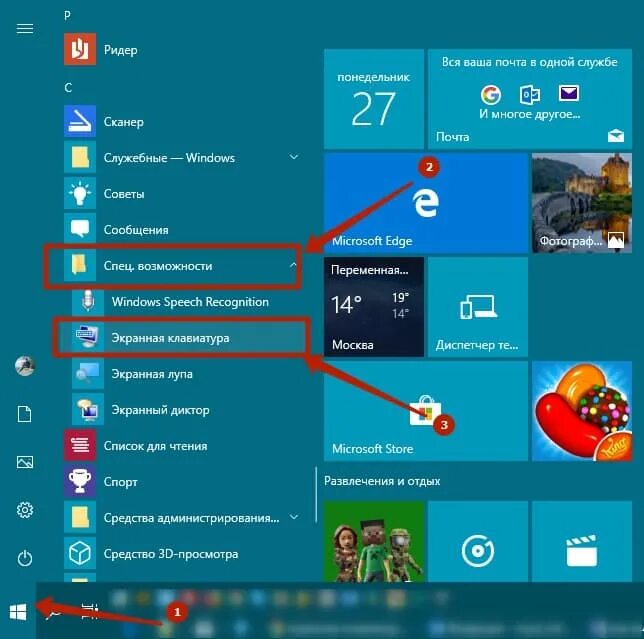Open the calendar tile showing понедельник 27
The image size is (644, 639).
click(x=374, y=99)
